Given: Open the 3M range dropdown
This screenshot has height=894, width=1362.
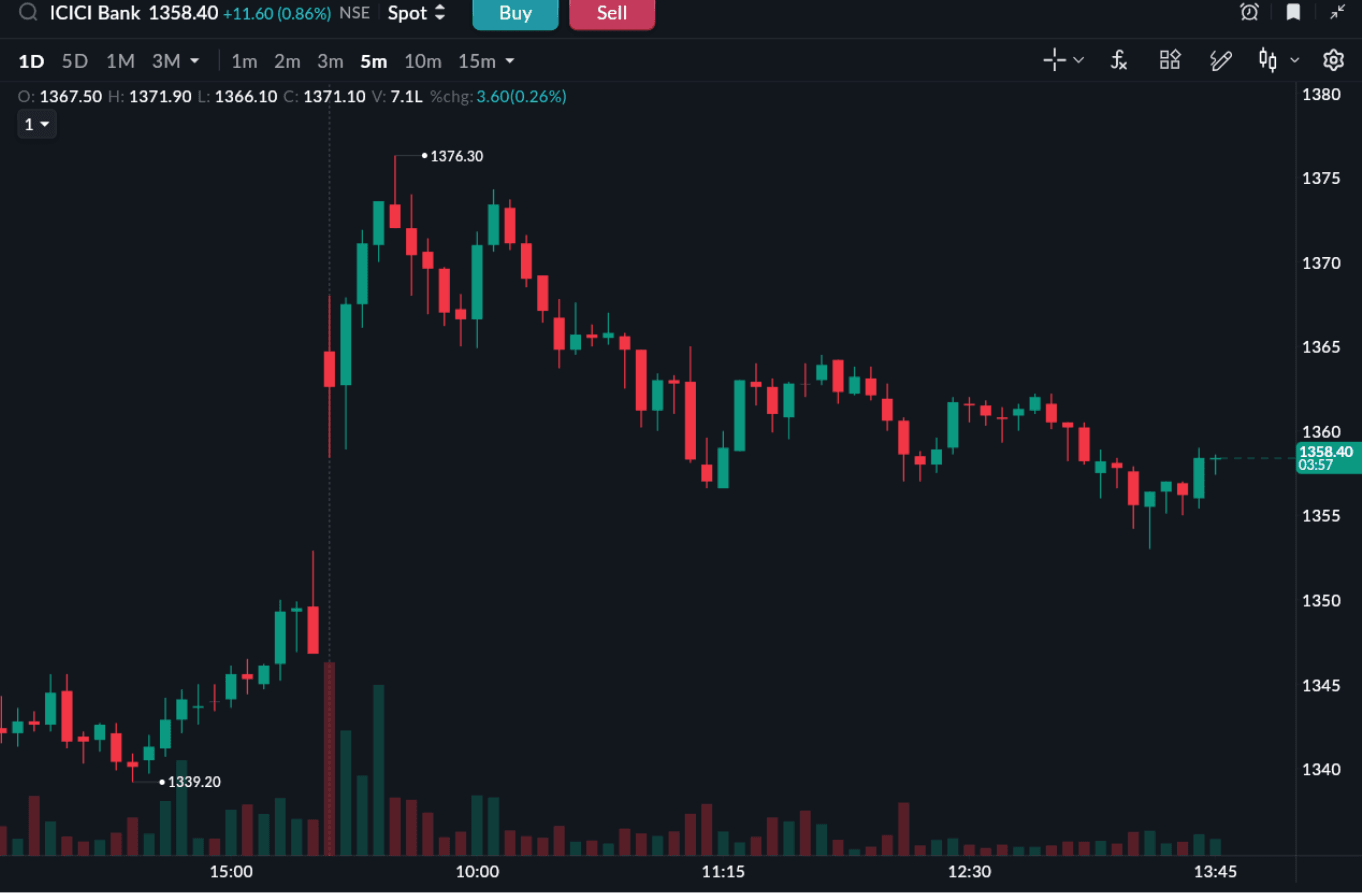Looking at the screenshot, I should click(176, 61).
